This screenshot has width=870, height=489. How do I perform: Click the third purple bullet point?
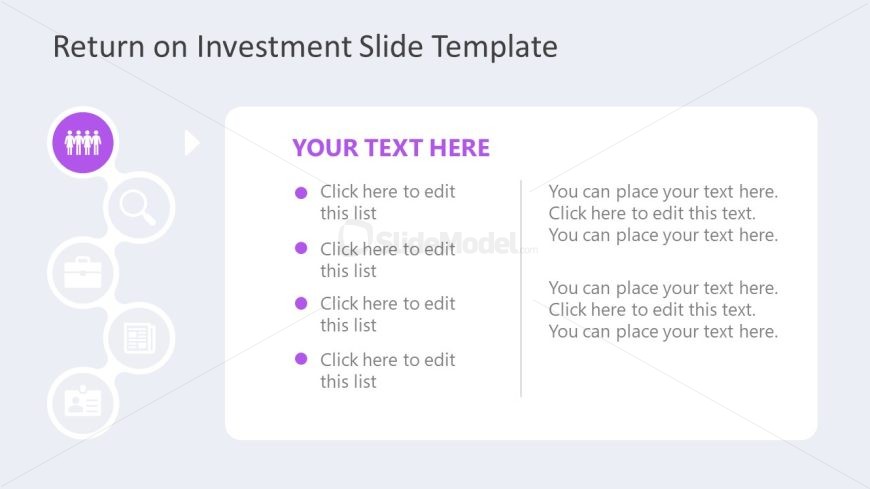(x=301, y=303)
